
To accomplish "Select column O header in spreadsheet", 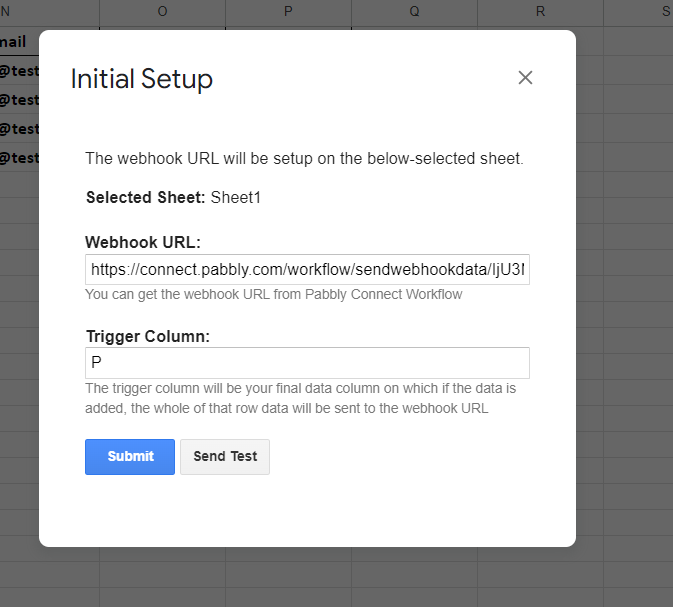I will 162,12.
